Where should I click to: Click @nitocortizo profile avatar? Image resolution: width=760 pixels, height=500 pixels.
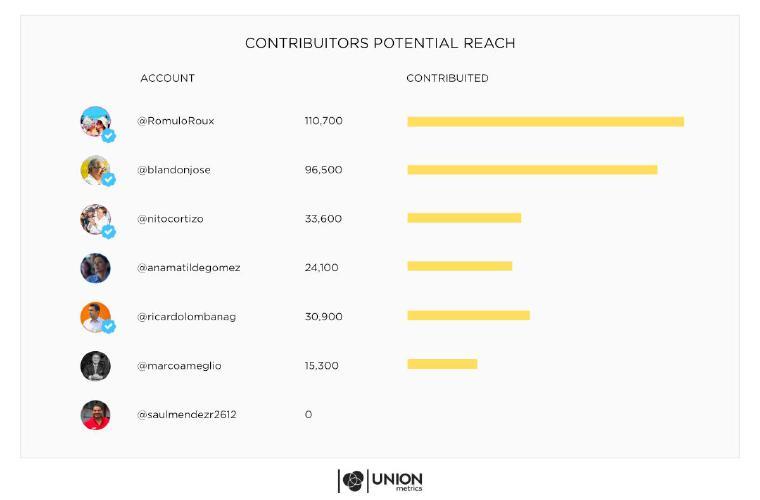(96, 220)
